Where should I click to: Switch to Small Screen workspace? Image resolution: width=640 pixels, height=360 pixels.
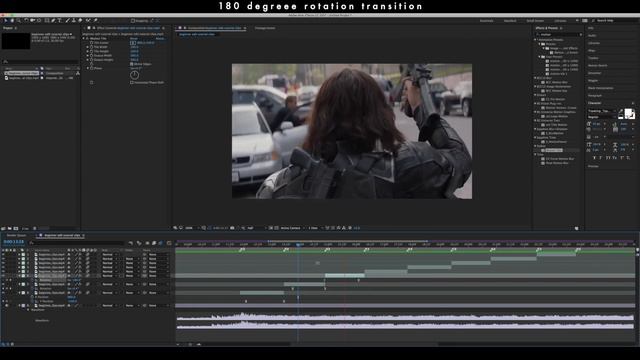[535, 21]
